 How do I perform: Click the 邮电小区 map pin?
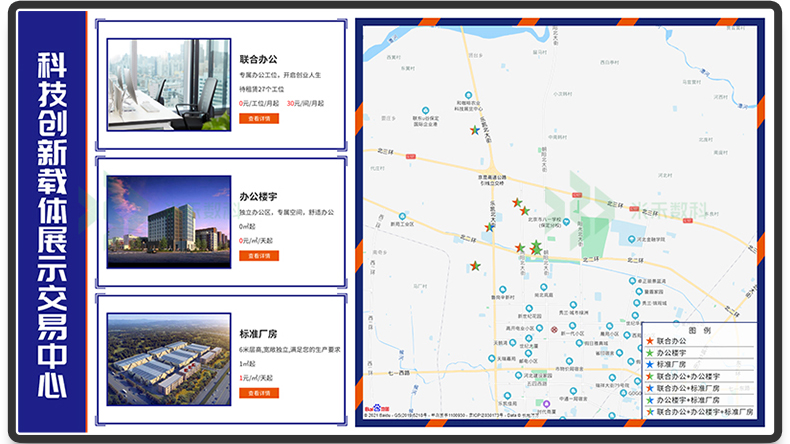click(x=529, y=354)
